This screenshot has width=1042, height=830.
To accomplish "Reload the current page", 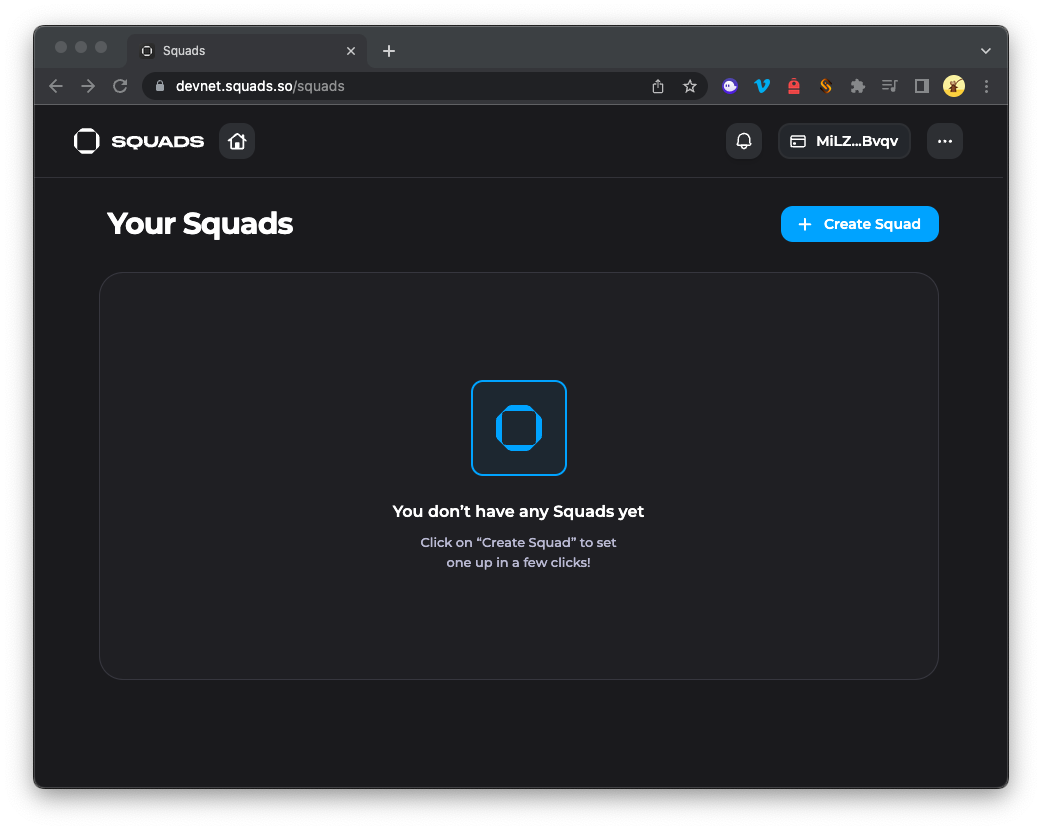I will (120, 86).
